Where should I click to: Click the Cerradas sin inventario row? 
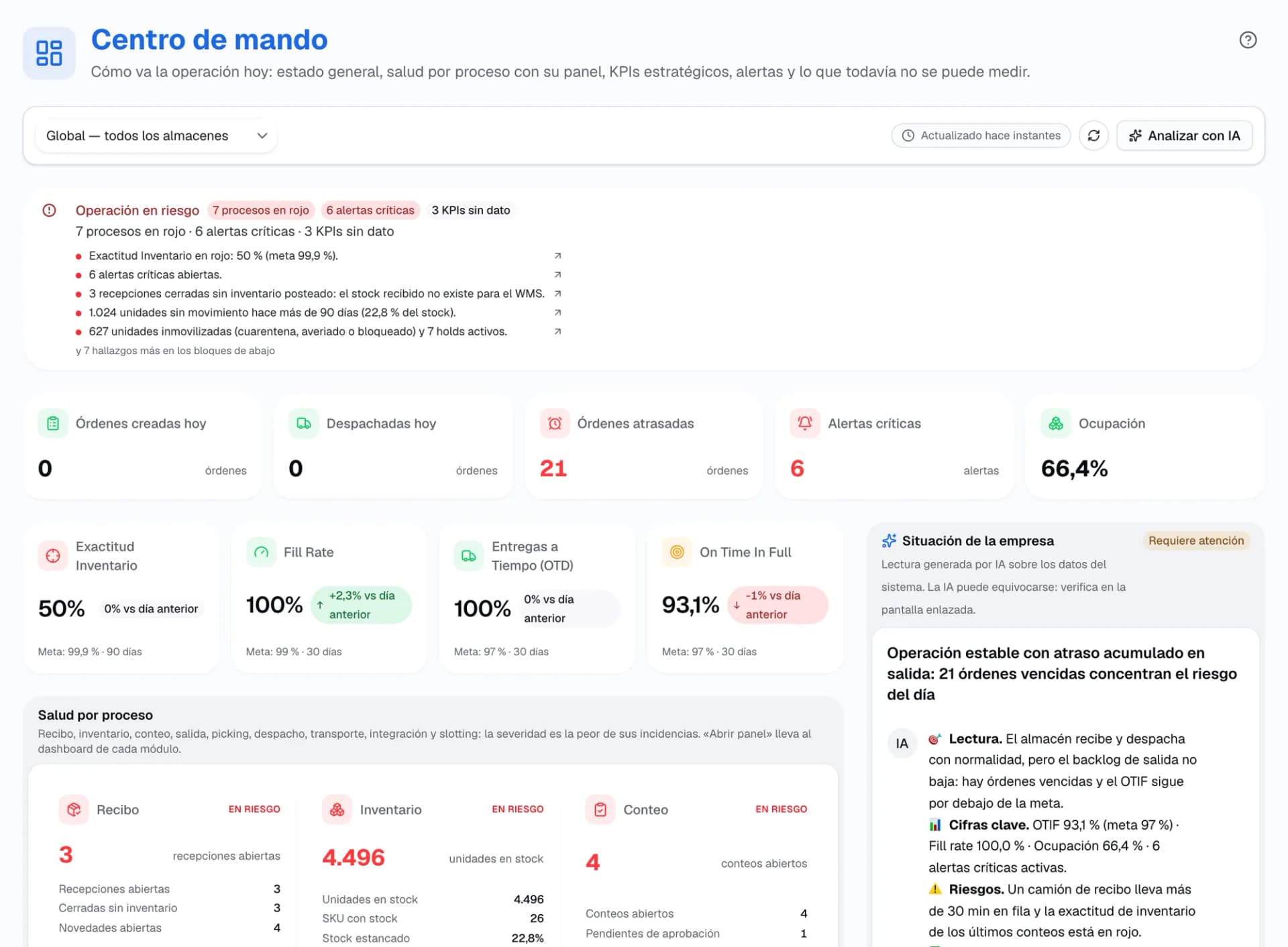coord(170,908)
